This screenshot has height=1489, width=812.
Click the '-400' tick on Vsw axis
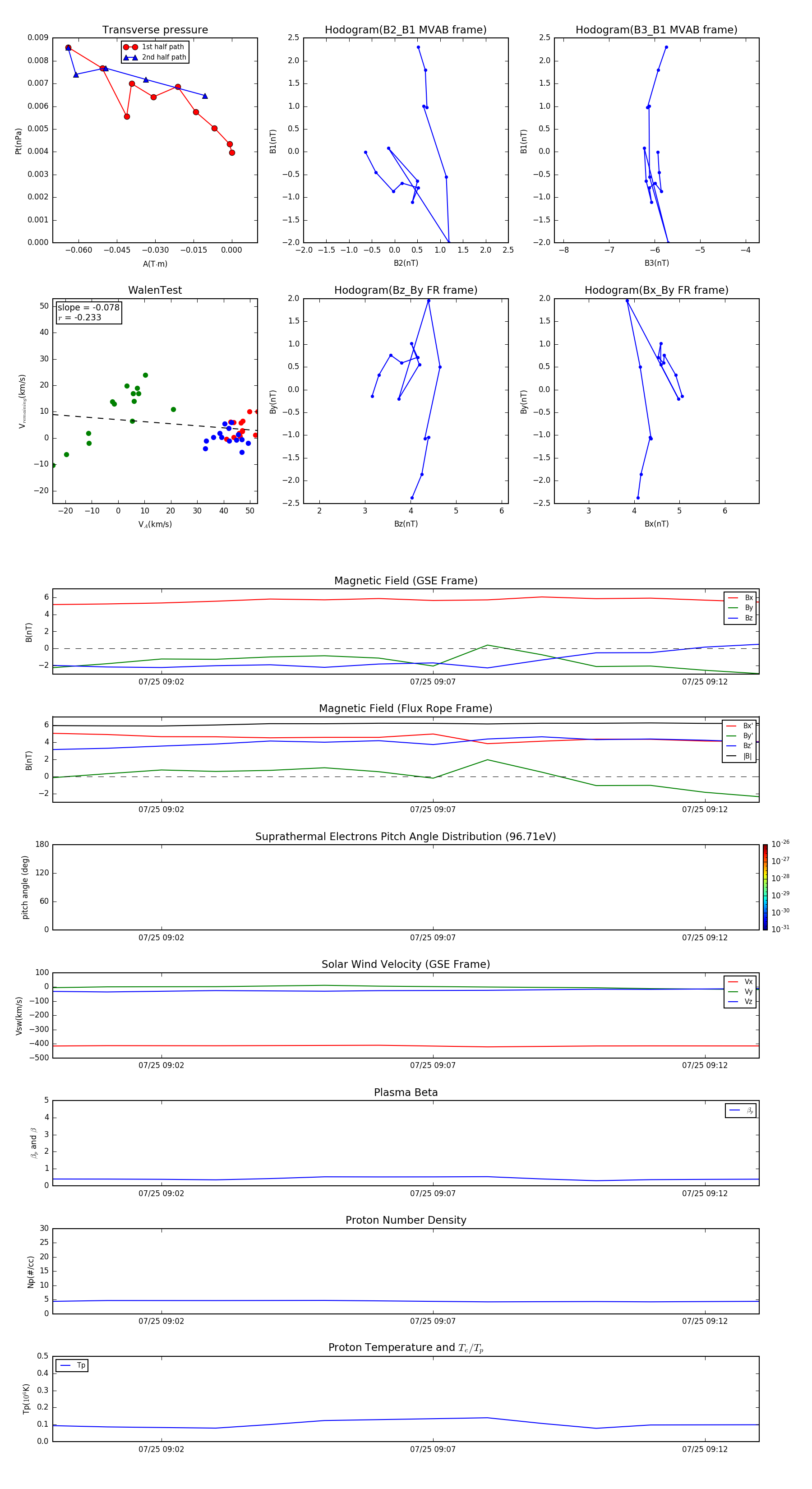(x=39, y=1044)
